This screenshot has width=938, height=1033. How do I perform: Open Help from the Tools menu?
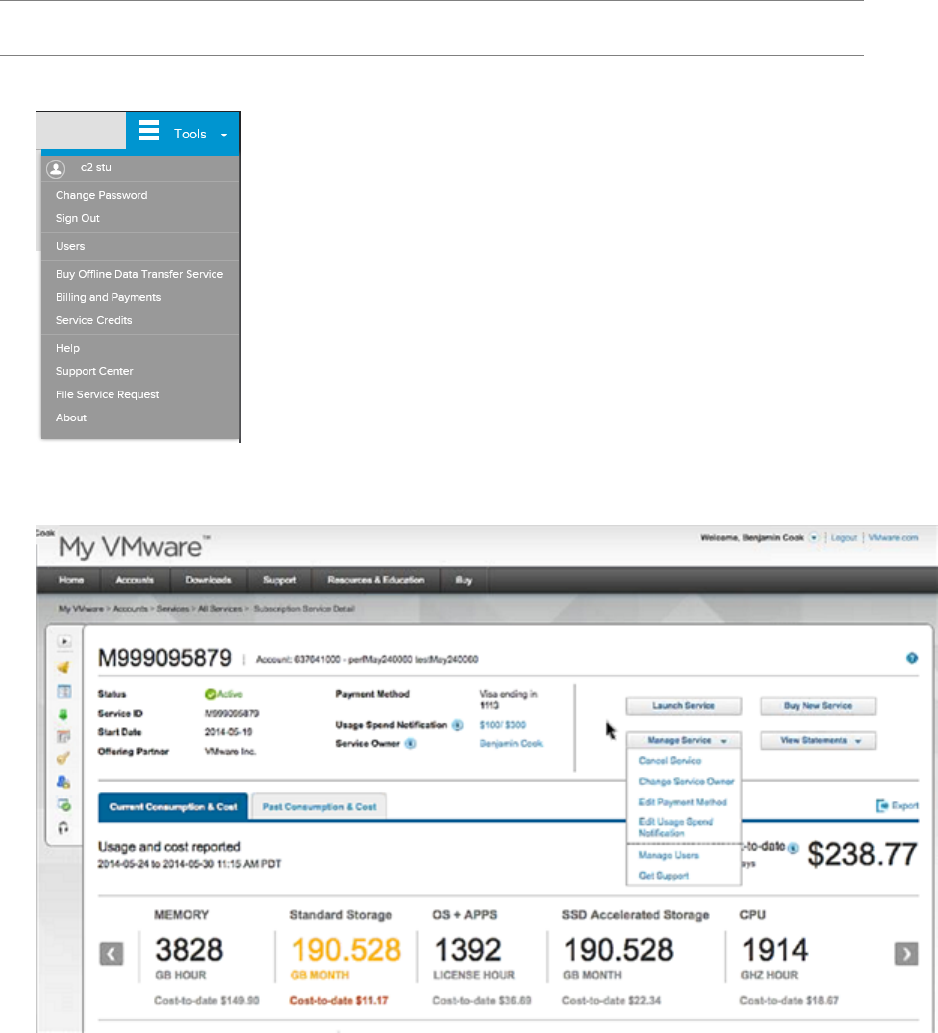coord(68,348)
